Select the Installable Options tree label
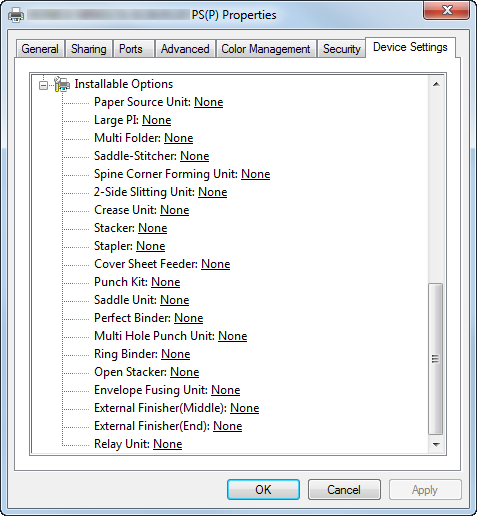This screenshot has width=477, height=516. tap(124, 84)
